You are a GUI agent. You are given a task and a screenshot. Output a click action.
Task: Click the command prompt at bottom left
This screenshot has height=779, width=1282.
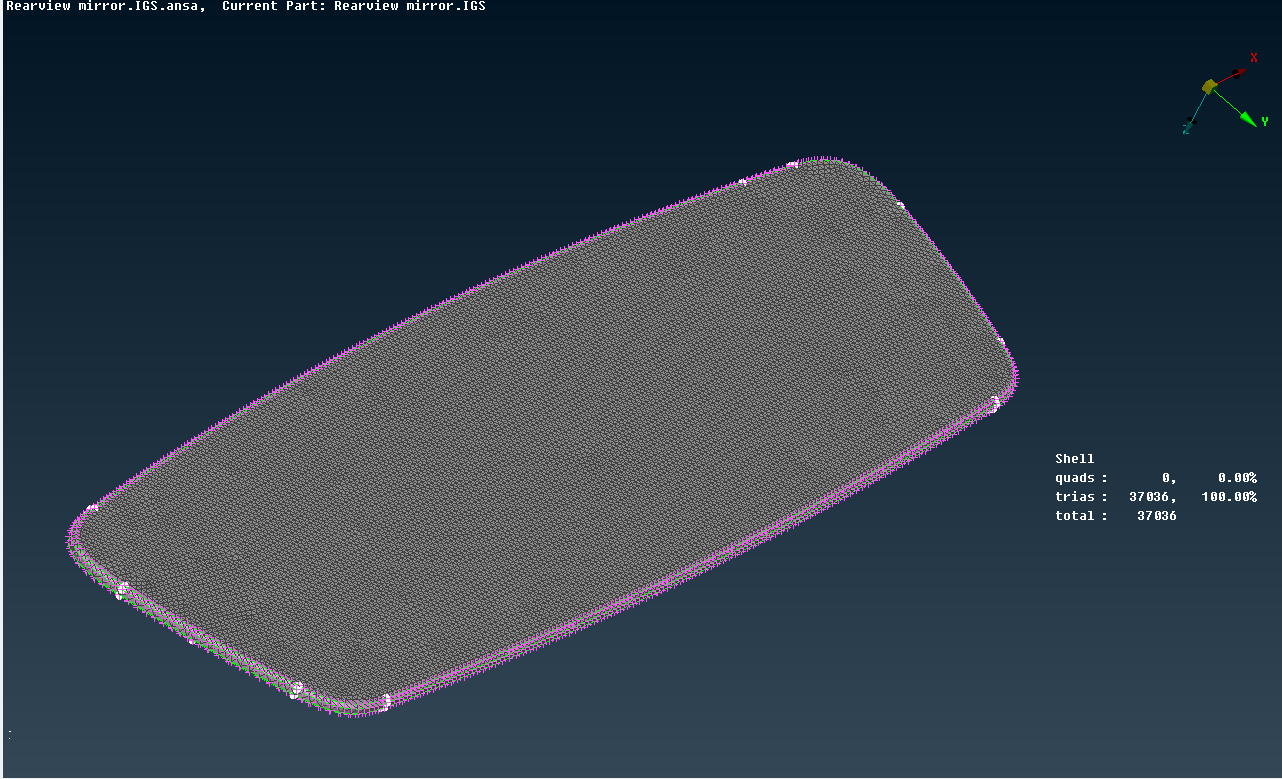8,734
